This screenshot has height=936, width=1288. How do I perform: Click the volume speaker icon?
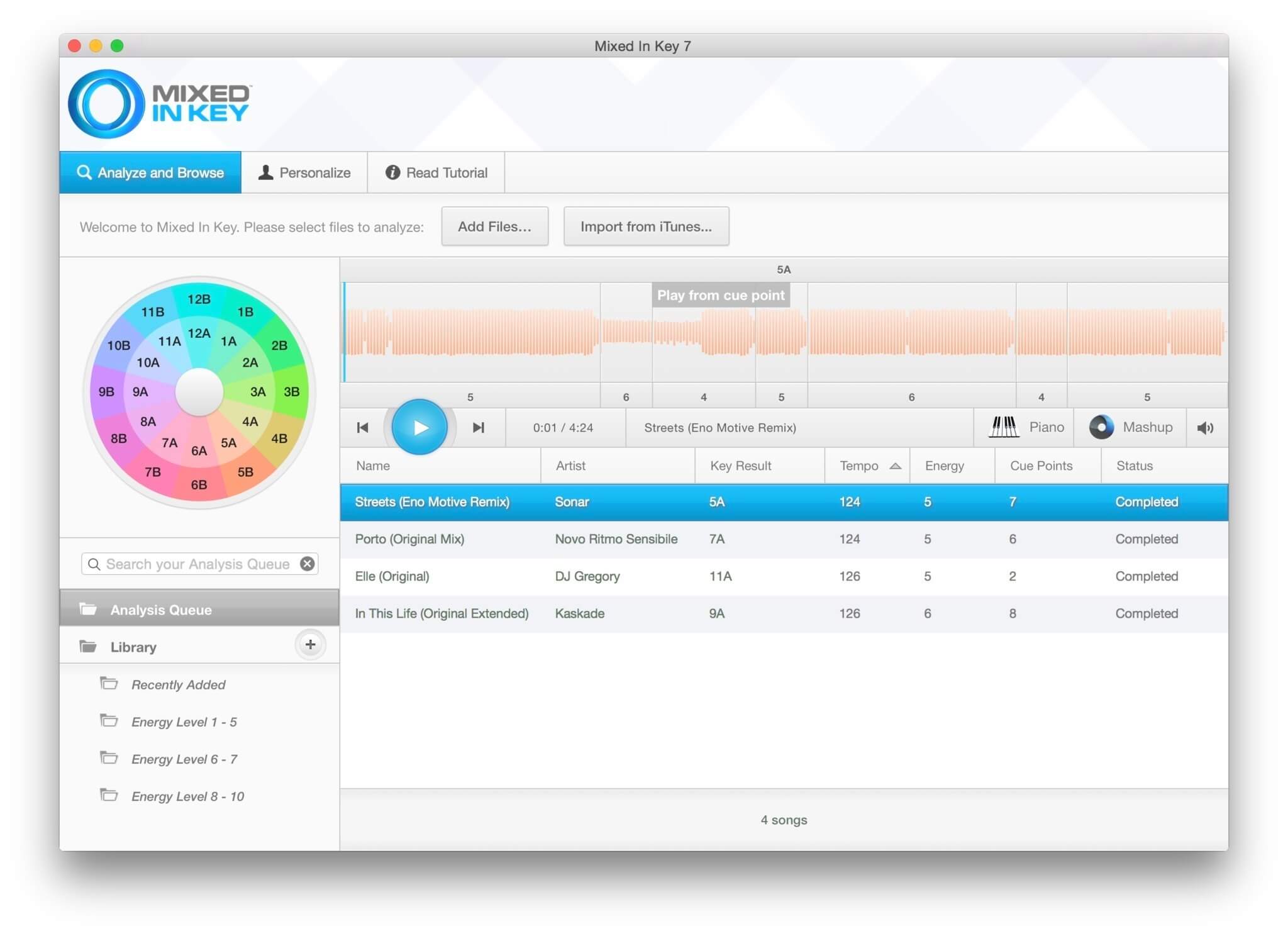1205,428
